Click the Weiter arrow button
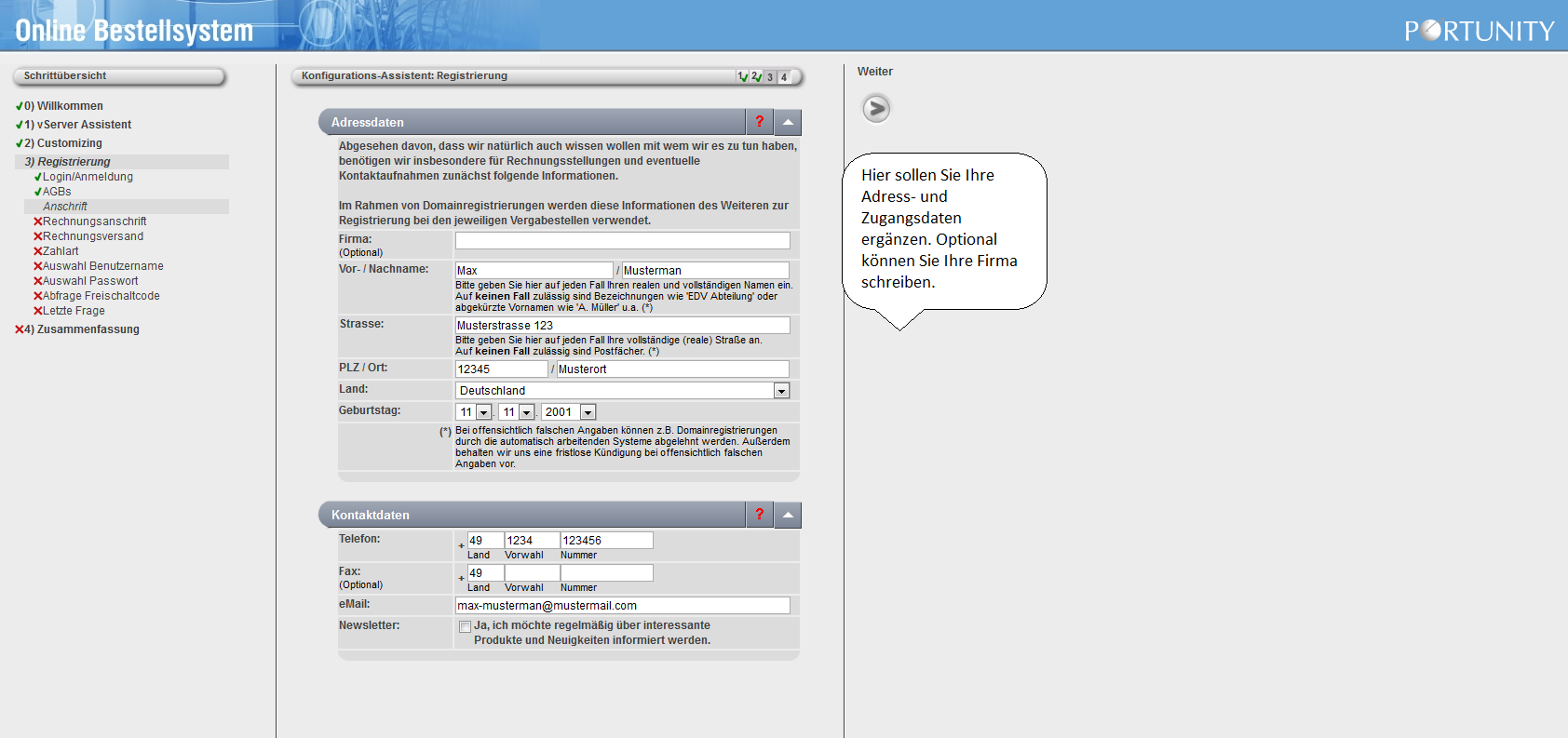 coord(875,109)
